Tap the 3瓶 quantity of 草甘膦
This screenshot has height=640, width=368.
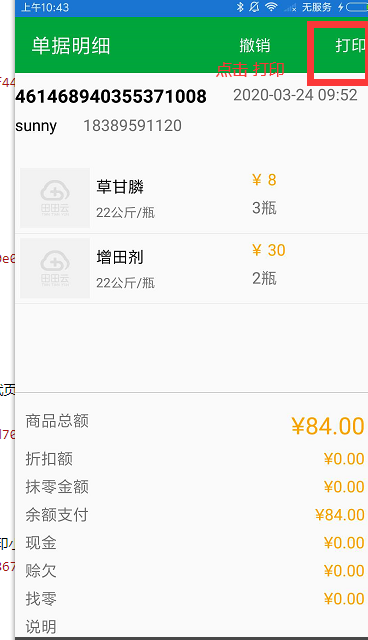click(264, 208)
